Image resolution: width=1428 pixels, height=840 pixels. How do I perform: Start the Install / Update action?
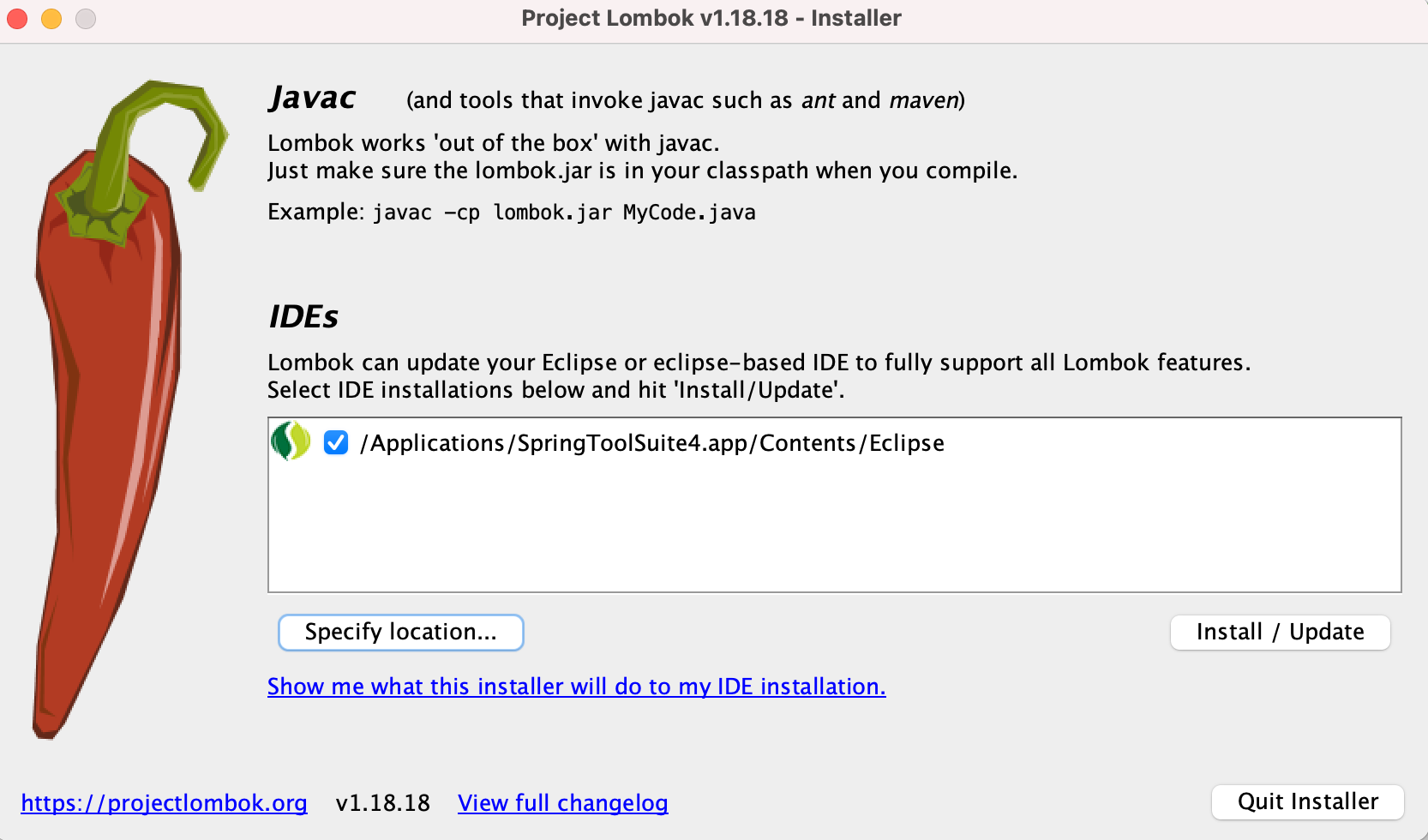[1280, 633]
